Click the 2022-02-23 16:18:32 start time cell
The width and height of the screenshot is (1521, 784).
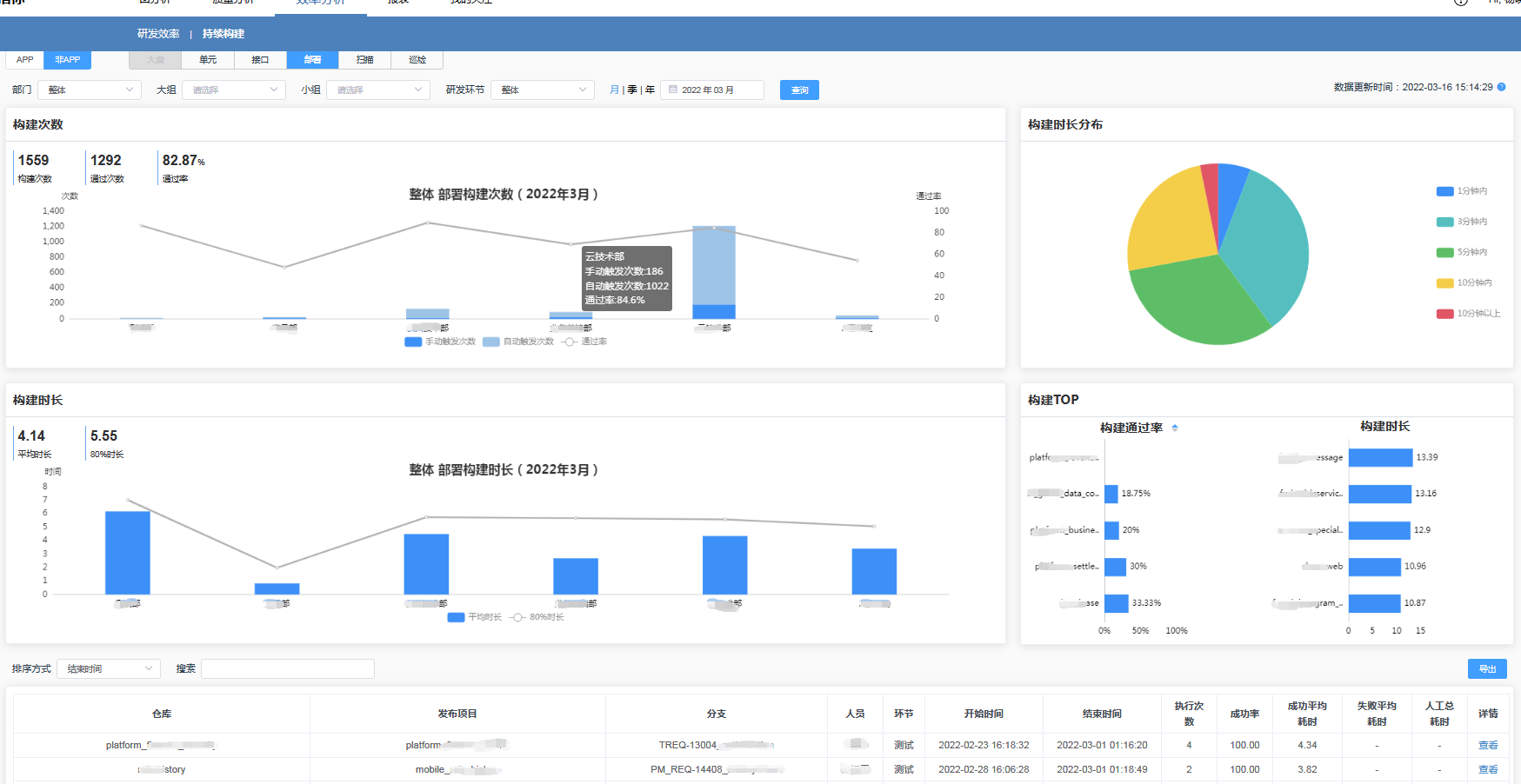coord(984,745)
